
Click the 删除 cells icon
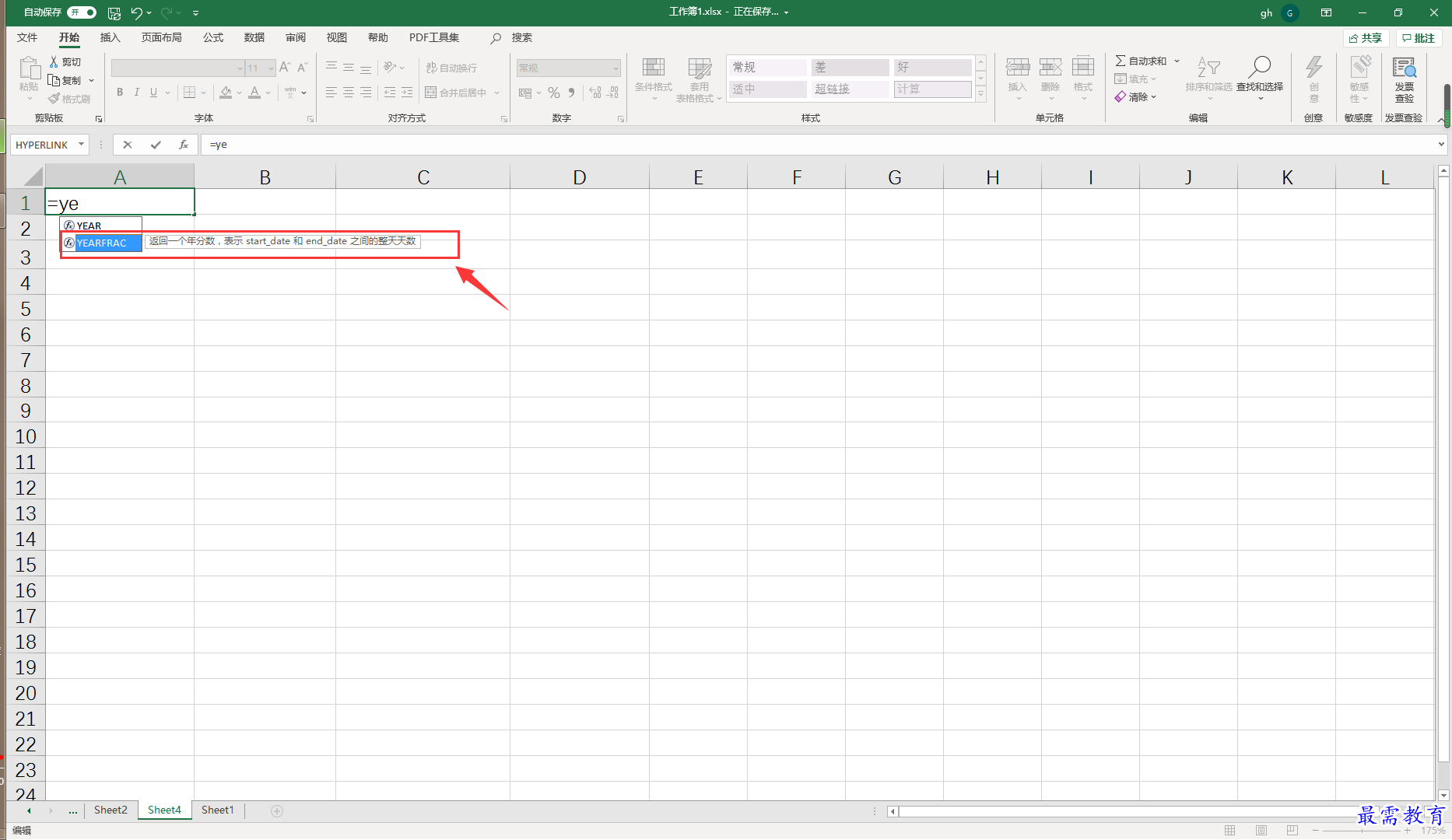point(1050,68)
